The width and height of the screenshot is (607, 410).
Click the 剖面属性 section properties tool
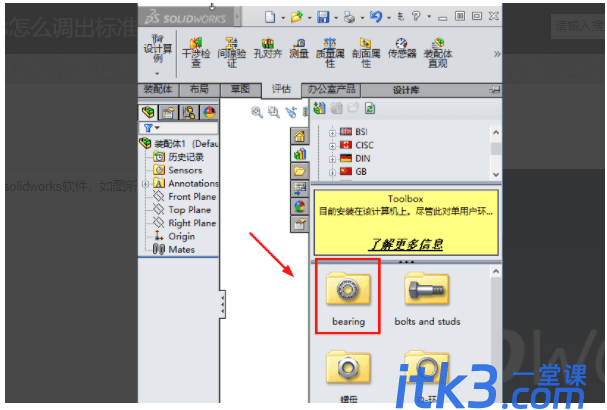pos(366,52)
